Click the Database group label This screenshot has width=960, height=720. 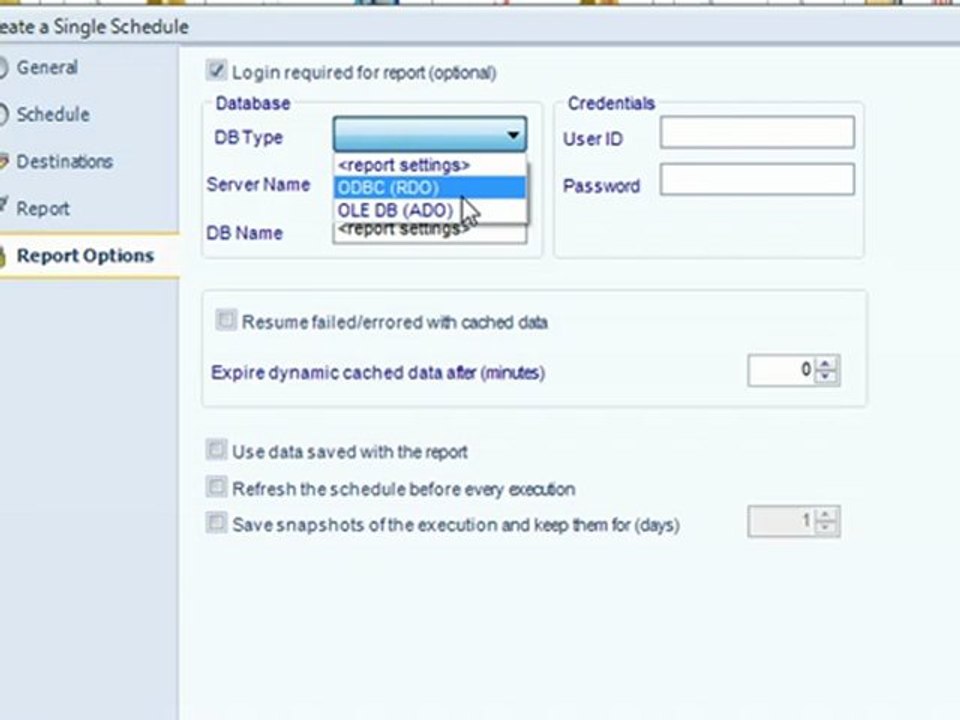point(253,103)
